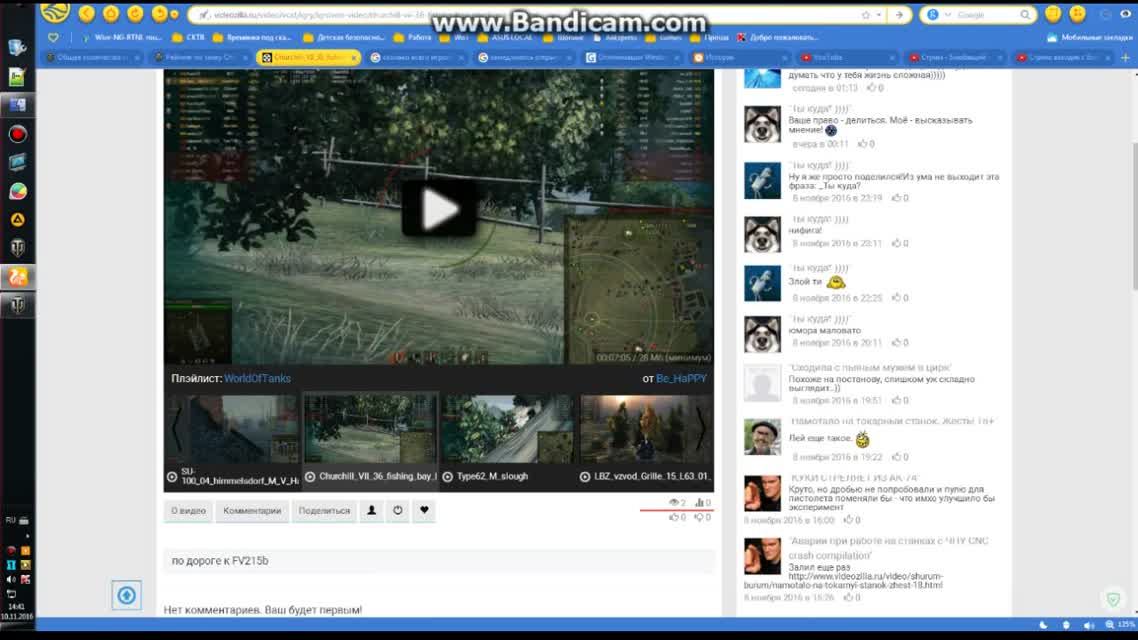Open the red record app in taskbar
This screenshot has height=640, width=1138.
(17, 134)
